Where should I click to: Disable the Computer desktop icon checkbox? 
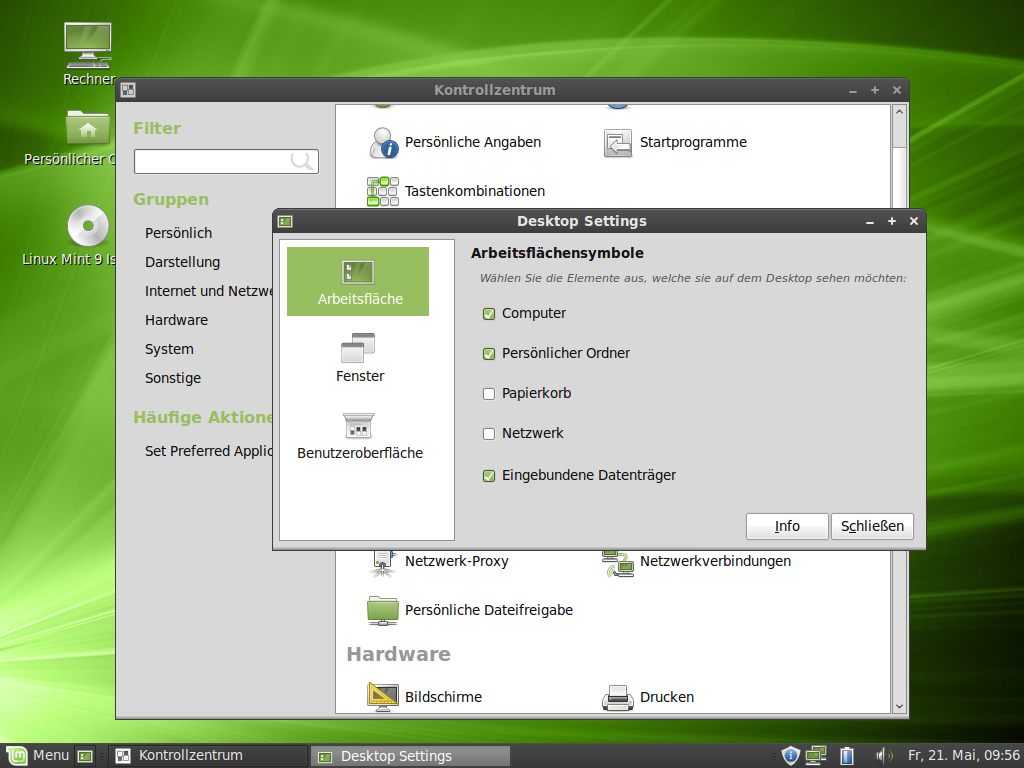pos(488,313)
